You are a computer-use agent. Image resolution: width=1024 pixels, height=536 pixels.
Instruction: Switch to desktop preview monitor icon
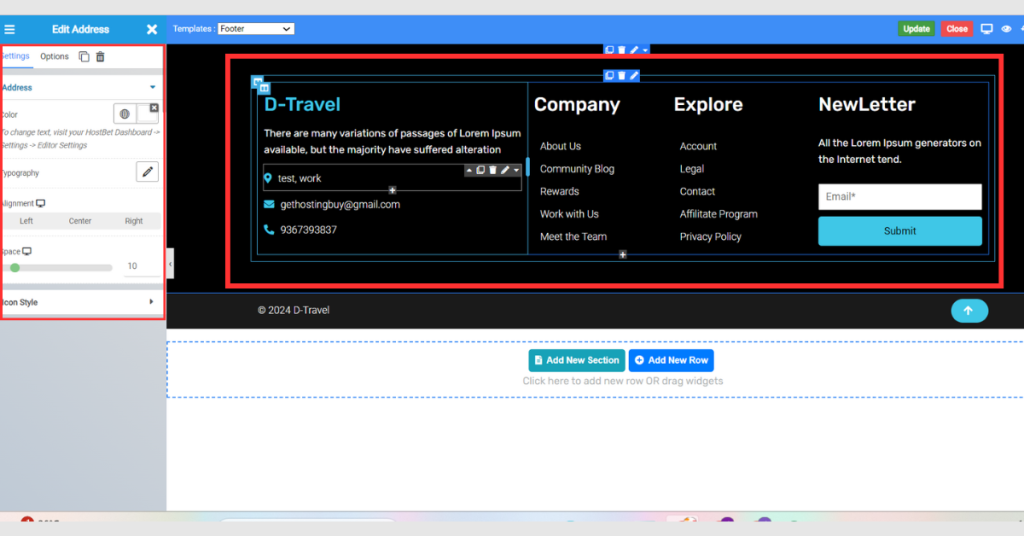[987, 29]
